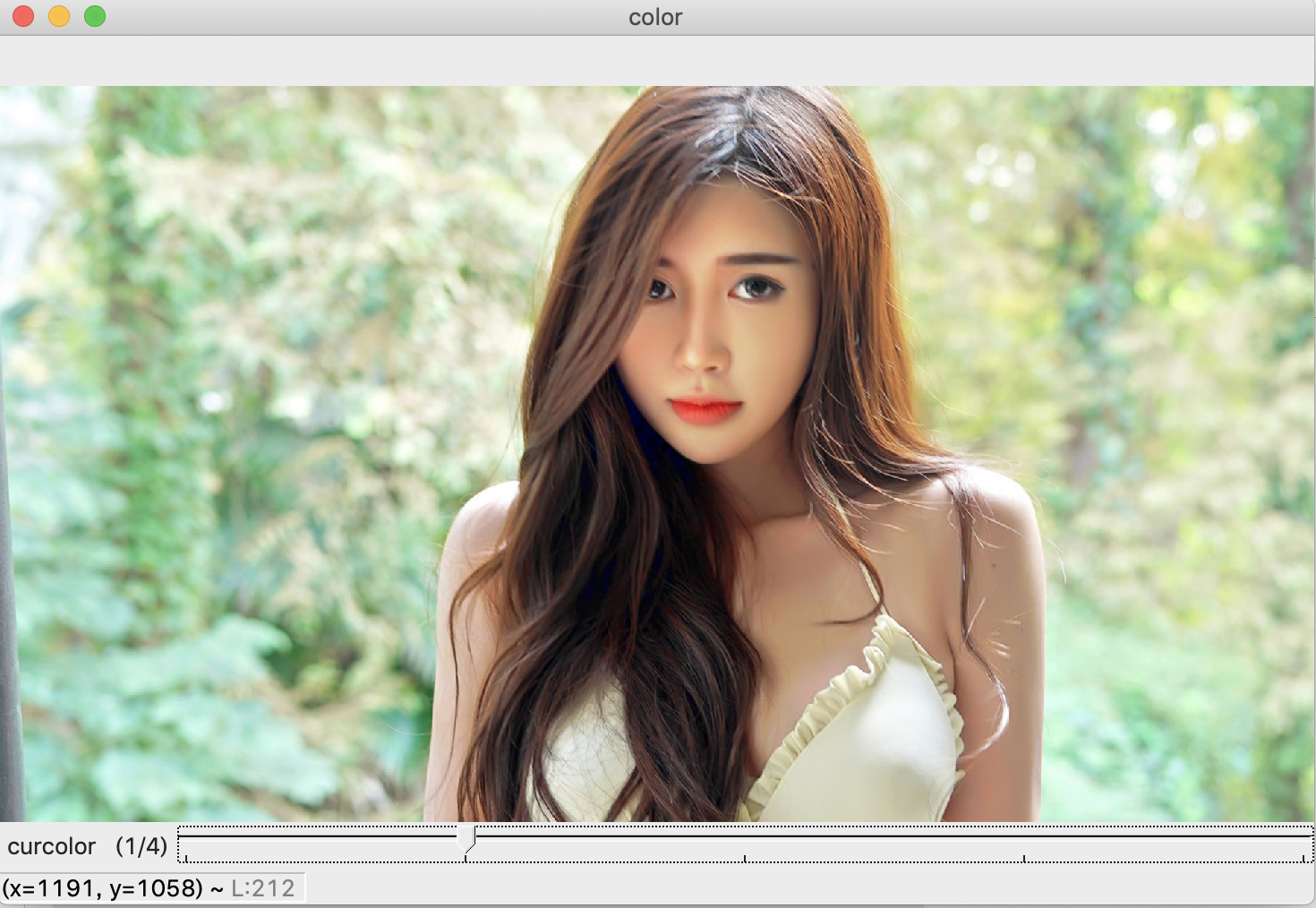Minimize the color window with yellow button
The image size is (1316, 908).
coord(59,16)
